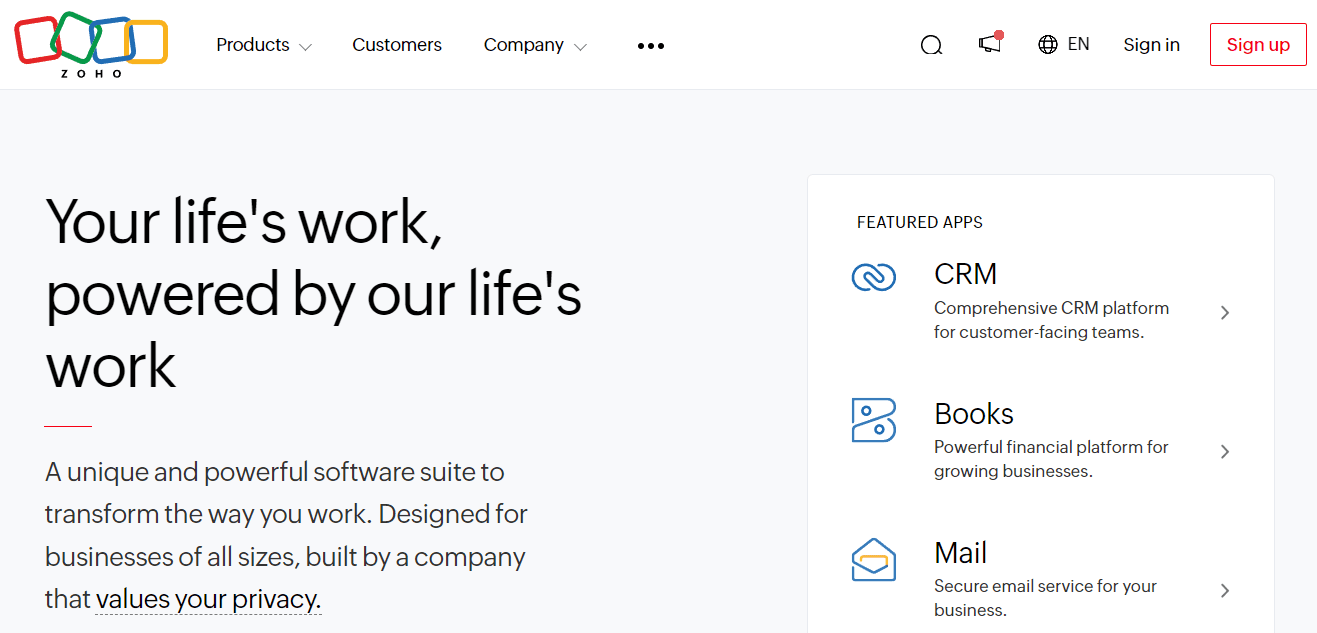This screenshot has width=1317, height=633.
Task: Expand the Products dropdown
Action: (x=264, y=45)
